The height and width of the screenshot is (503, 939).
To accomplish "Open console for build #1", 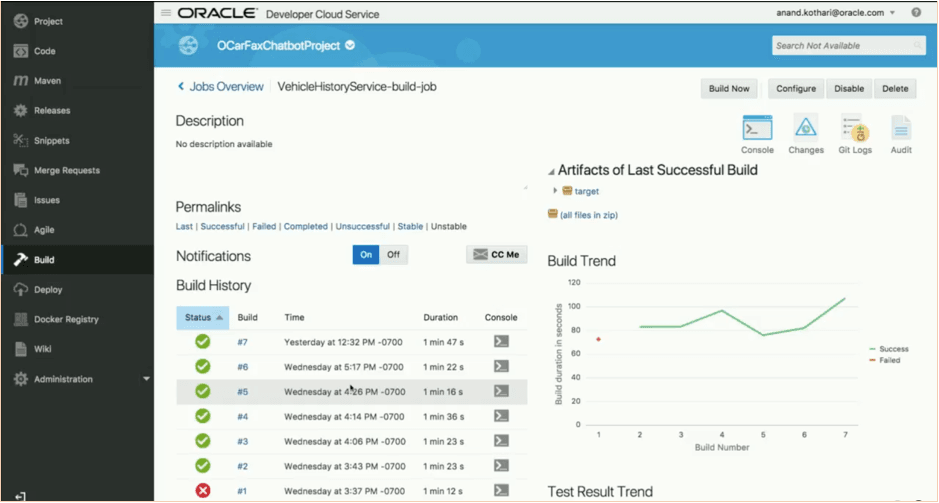I will pos(501,490).
